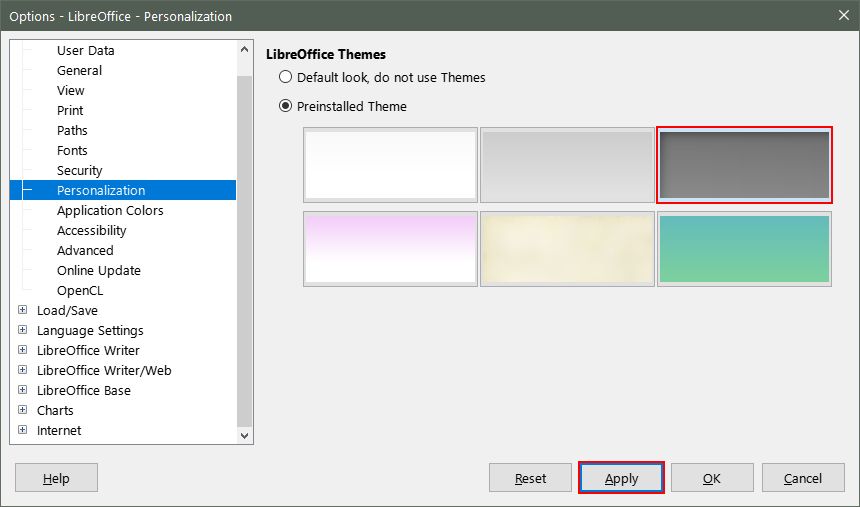Viewport: 860px width, 507px height.
Task: Expand the Internet tree node
Action: pyautogui.click(x=22, y=430)
